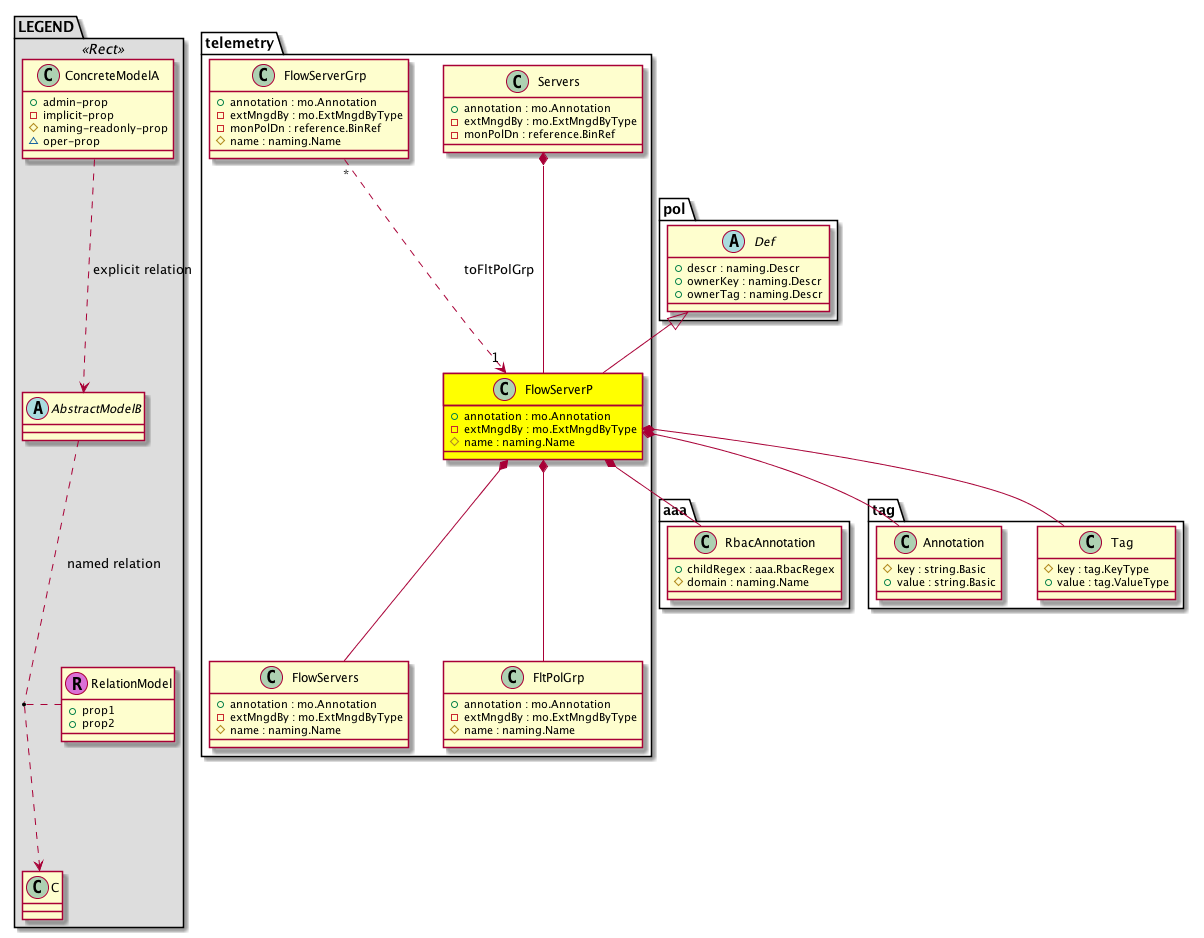
Task: Select the telemetry package tab label
Action: 238,42
